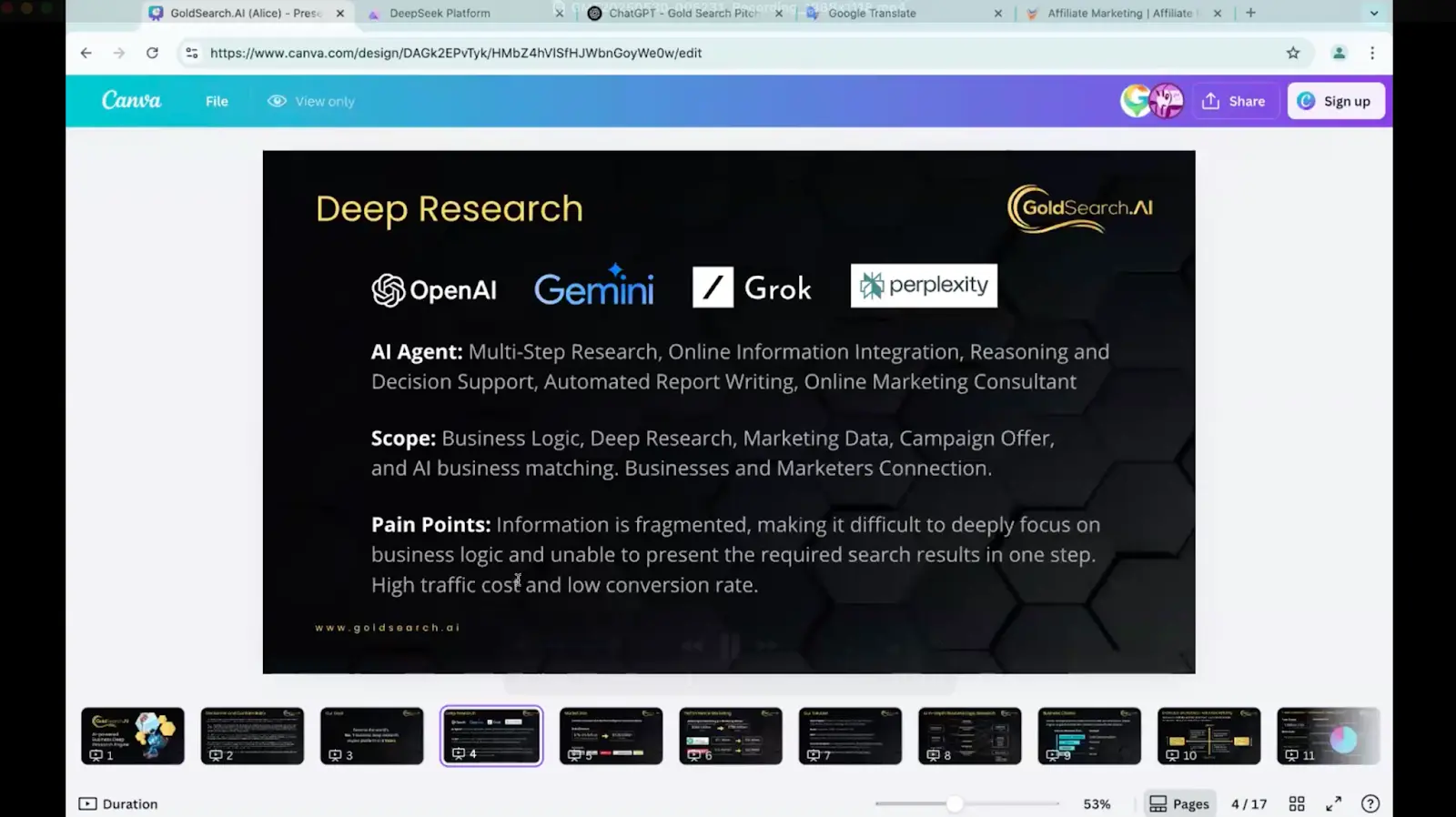Click the zoom slider handle

coord(954,803)
